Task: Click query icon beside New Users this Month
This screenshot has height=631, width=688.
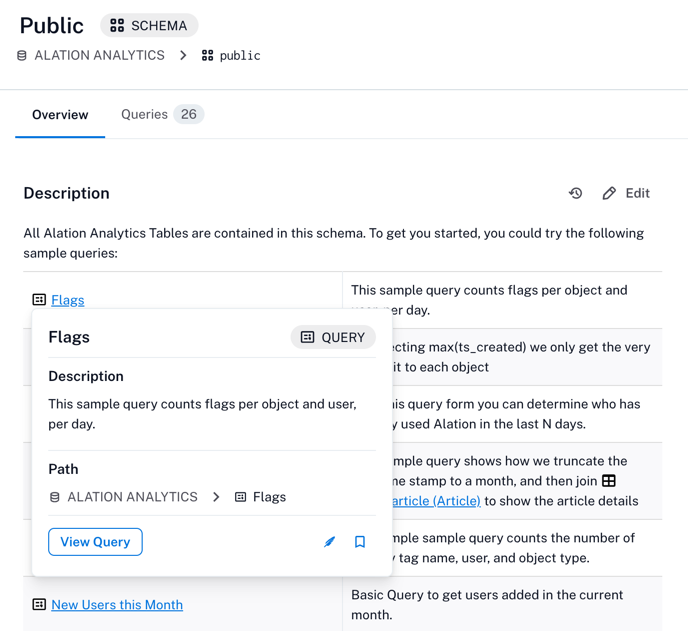Action: [39, 604]
